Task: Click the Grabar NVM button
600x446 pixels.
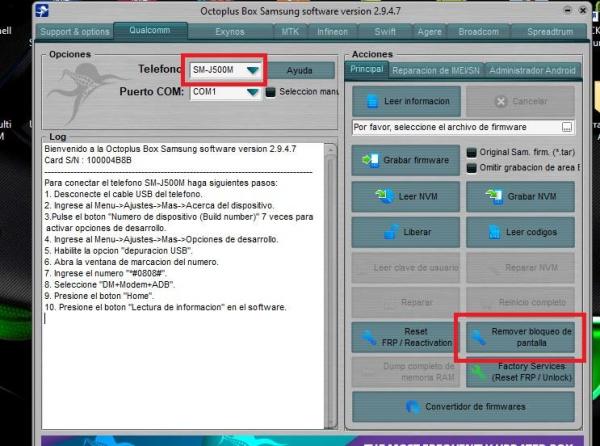Action: click(x=520, y=196)
